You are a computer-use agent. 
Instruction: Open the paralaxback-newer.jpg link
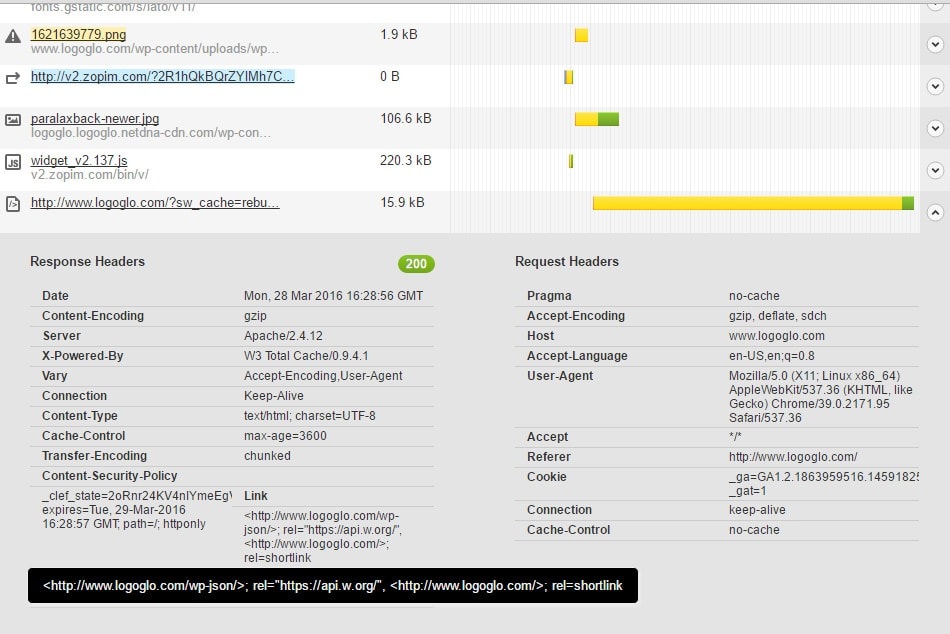point(94,119)
